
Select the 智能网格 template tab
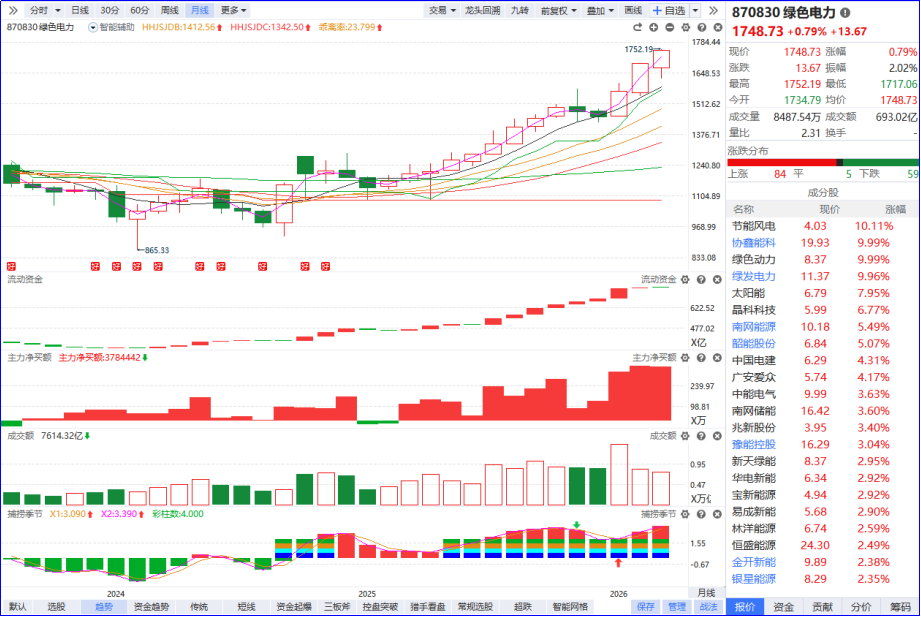[x=570, y=607]
